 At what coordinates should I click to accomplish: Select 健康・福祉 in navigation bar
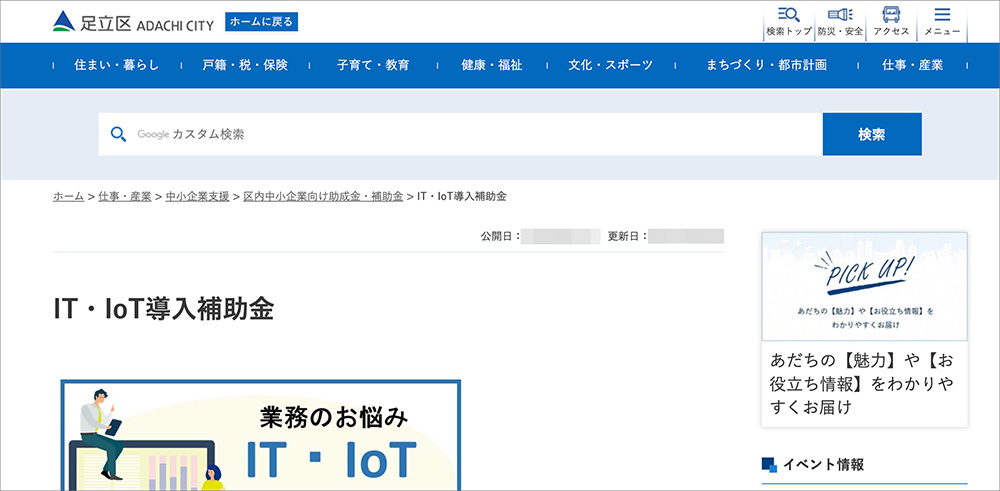coord(492,65)
